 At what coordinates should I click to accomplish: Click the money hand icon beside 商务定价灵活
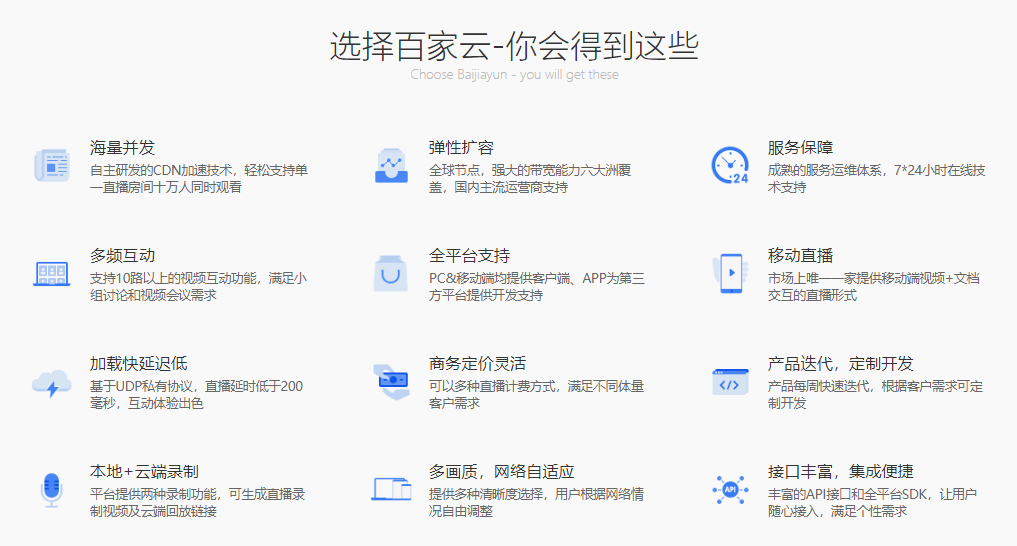(391, 381)
